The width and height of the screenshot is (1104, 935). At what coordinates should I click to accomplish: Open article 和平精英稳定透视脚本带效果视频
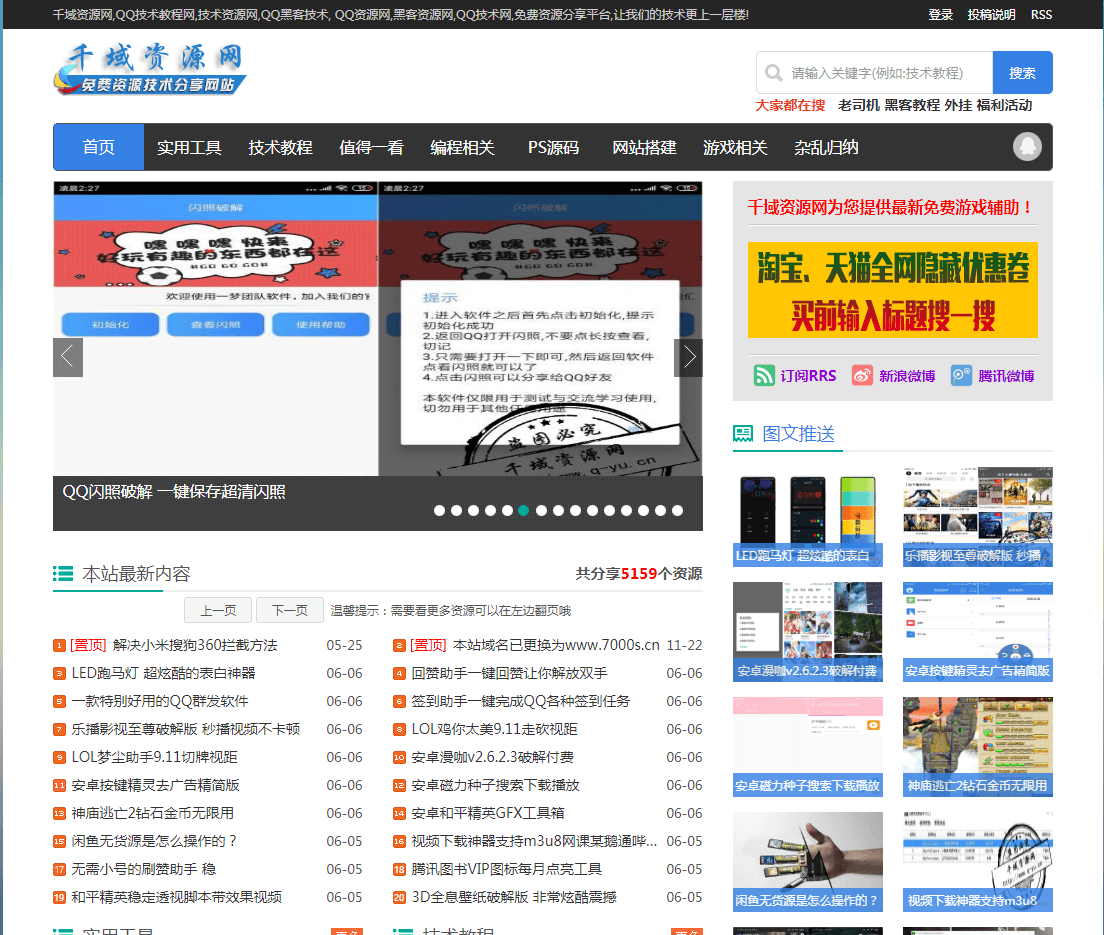(x=177, y=898)
